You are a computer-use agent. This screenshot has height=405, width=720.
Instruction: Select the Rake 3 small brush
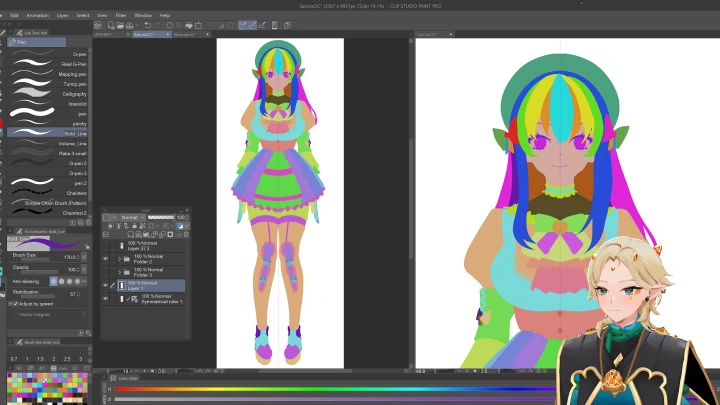click(x=48, y=153)
